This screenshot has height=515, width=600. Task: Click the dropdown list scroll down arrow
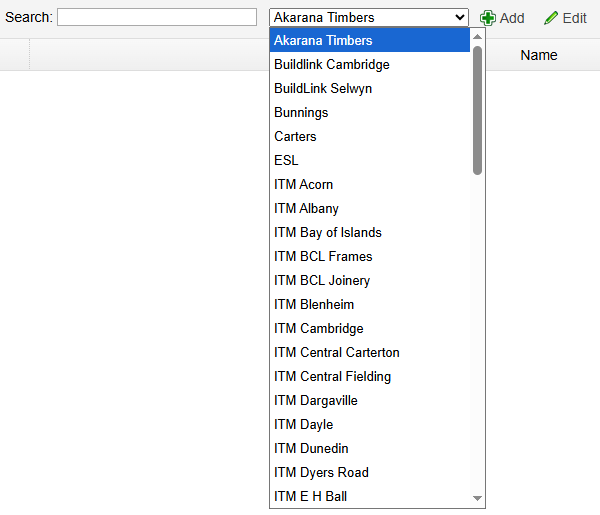[477, 498]
